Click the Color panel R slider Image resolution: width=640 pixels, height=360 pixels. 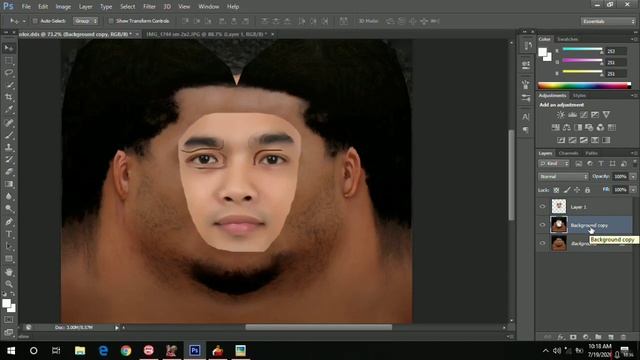(582, 50)
